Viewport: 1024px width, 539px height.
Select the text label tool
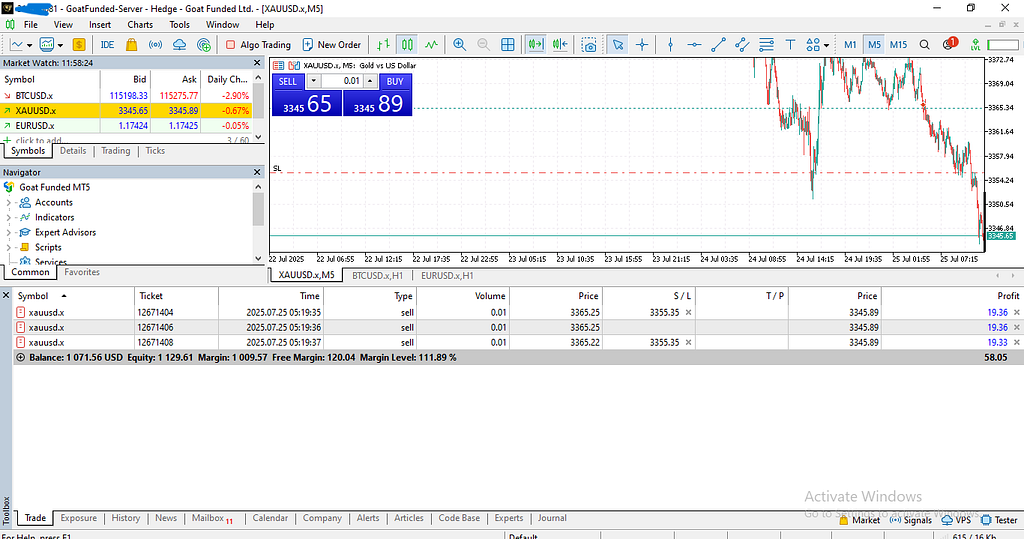(x=790, y=44)
